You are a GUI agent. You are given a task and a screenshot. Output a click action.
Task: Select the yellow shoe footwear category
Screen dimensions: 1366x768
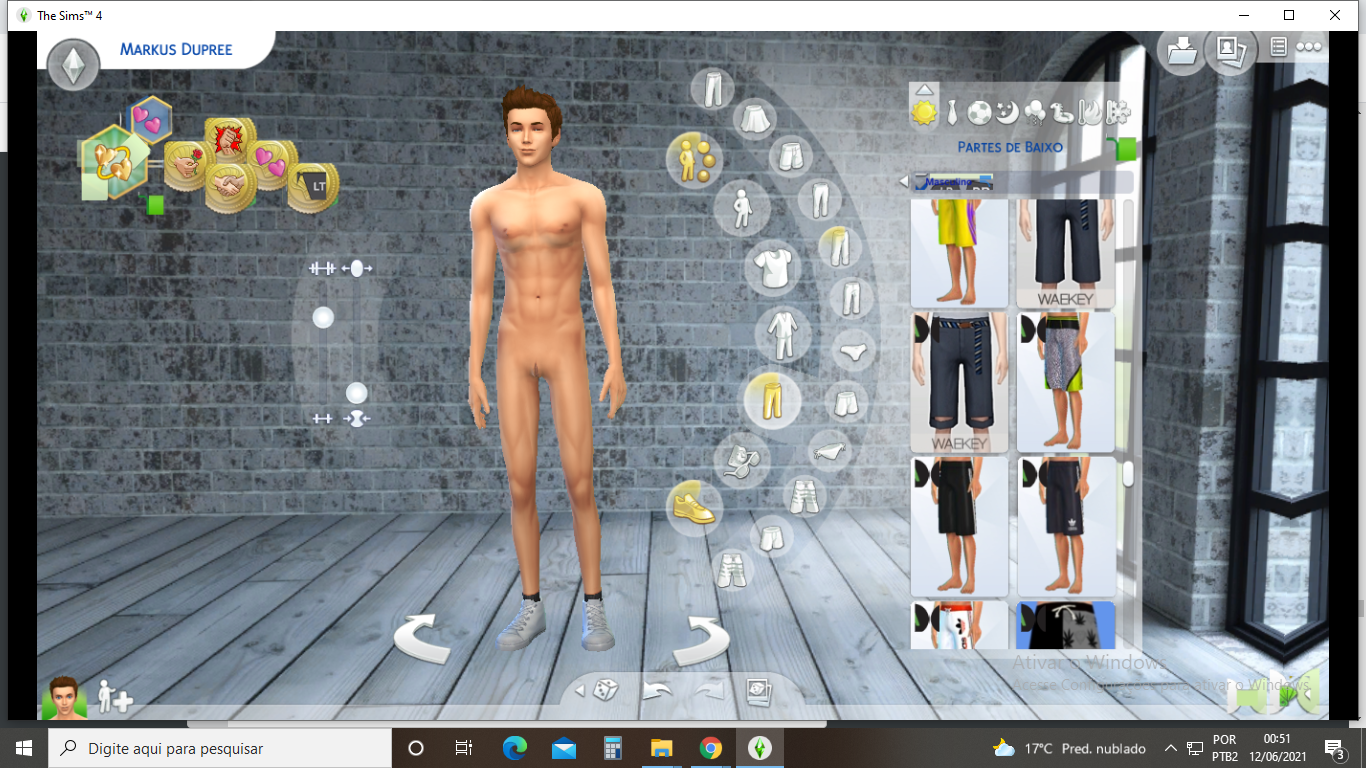click(695, 507)
